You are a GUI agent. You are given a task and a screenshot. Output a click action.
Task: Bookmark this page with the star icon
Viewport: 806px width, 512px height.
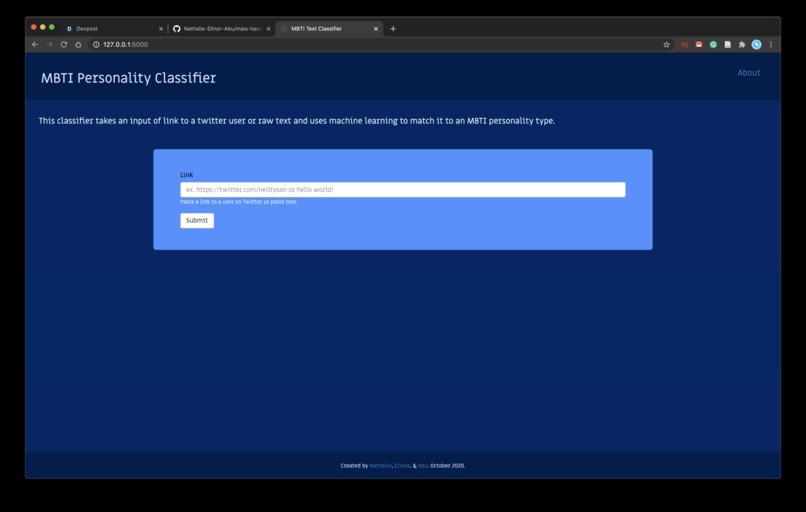(666, 45)
